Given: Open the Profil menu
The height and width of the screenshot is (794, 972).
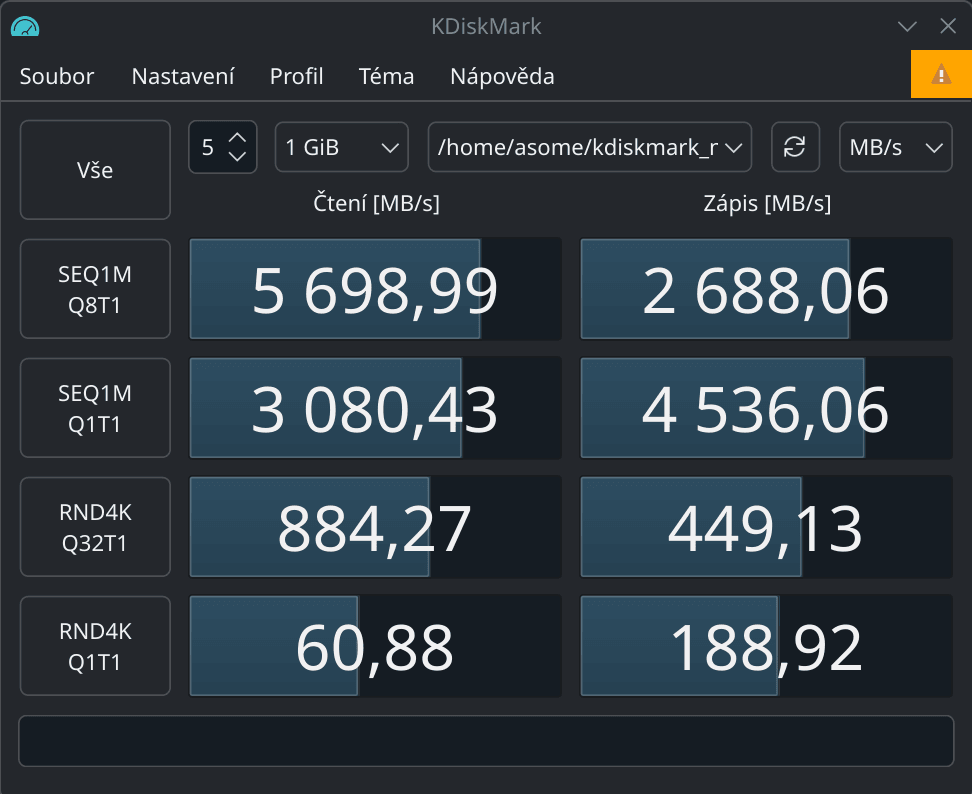Looking at the screenshot, I should pos(296,76).
